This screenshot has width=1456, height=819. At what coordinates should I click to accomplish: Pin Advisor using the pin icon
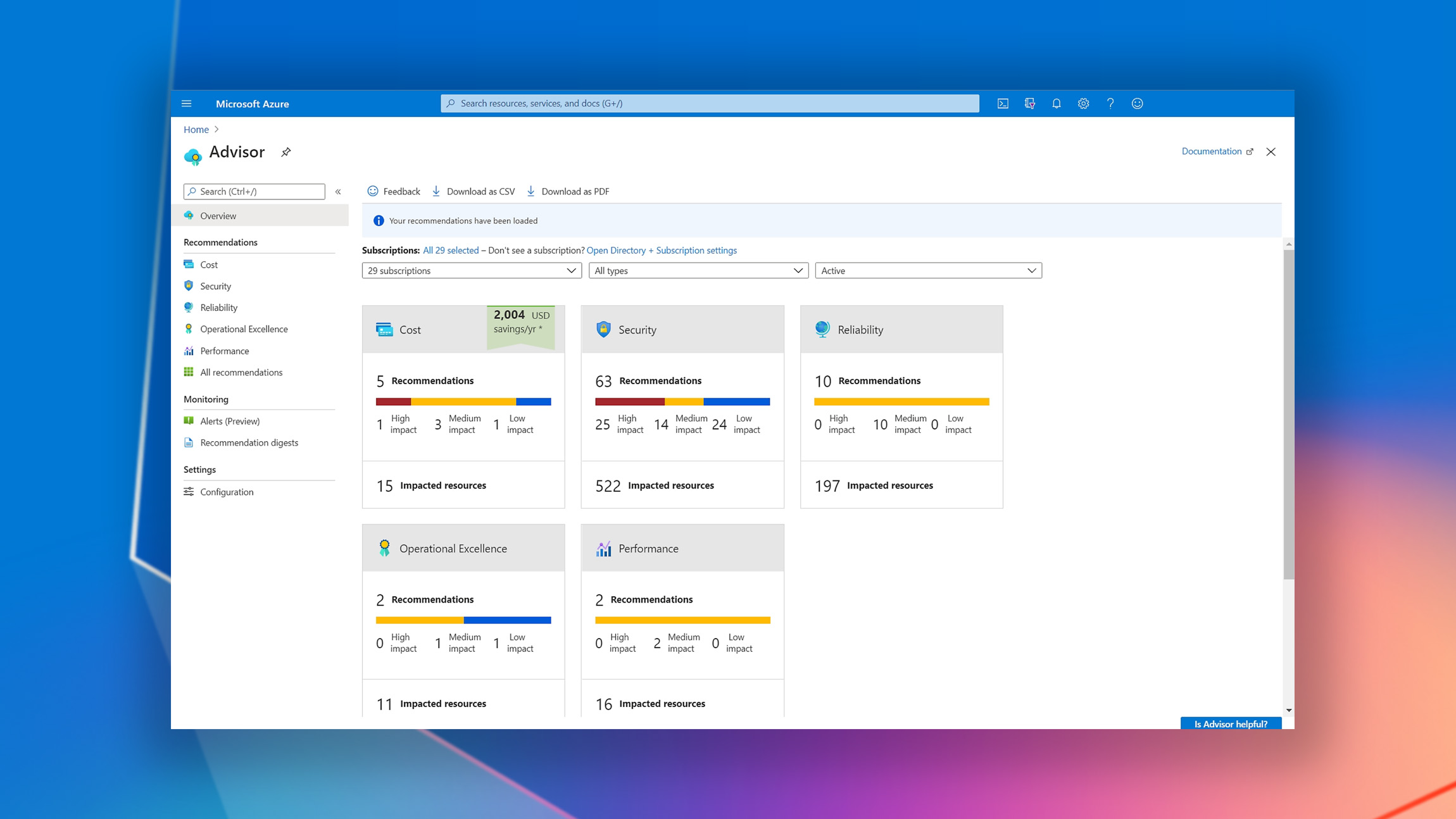coord(286,152)
